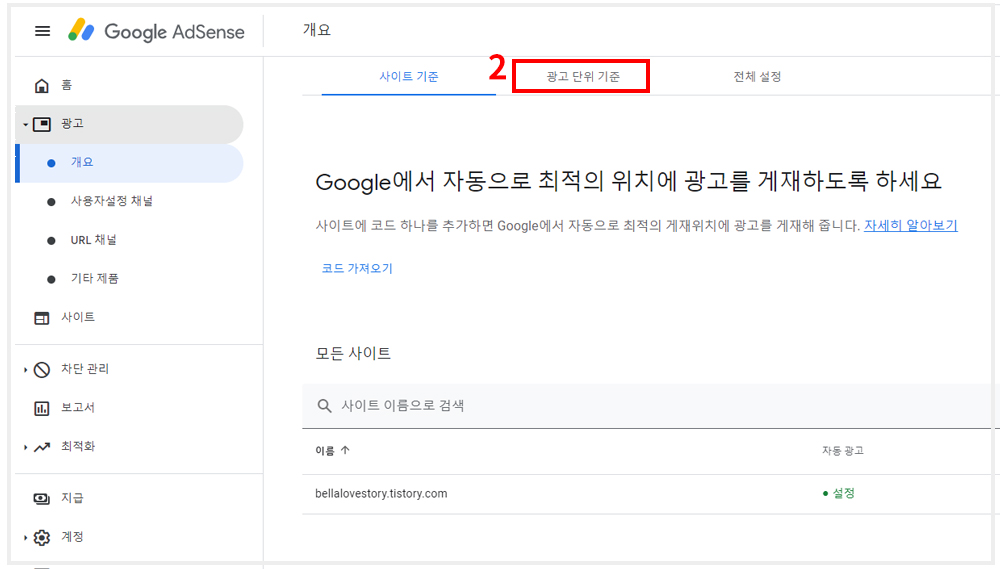Viewport: 1000px width, 569px height.
Task: Click the account (계정) gear icon
Action: pyautogui.click(x=41, y=537)
